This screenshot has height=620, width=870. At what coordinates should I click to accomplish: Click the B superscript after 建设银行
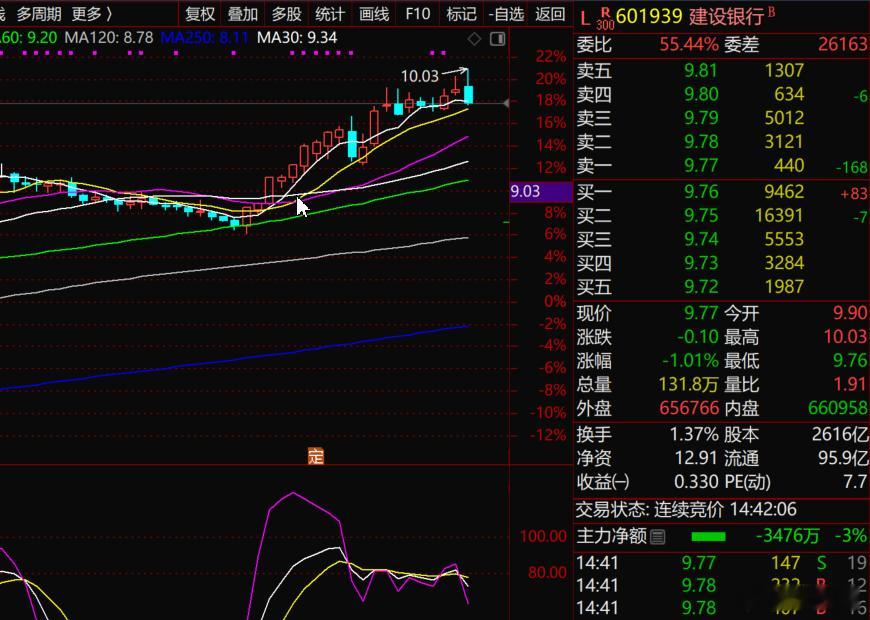pos(771,12)
